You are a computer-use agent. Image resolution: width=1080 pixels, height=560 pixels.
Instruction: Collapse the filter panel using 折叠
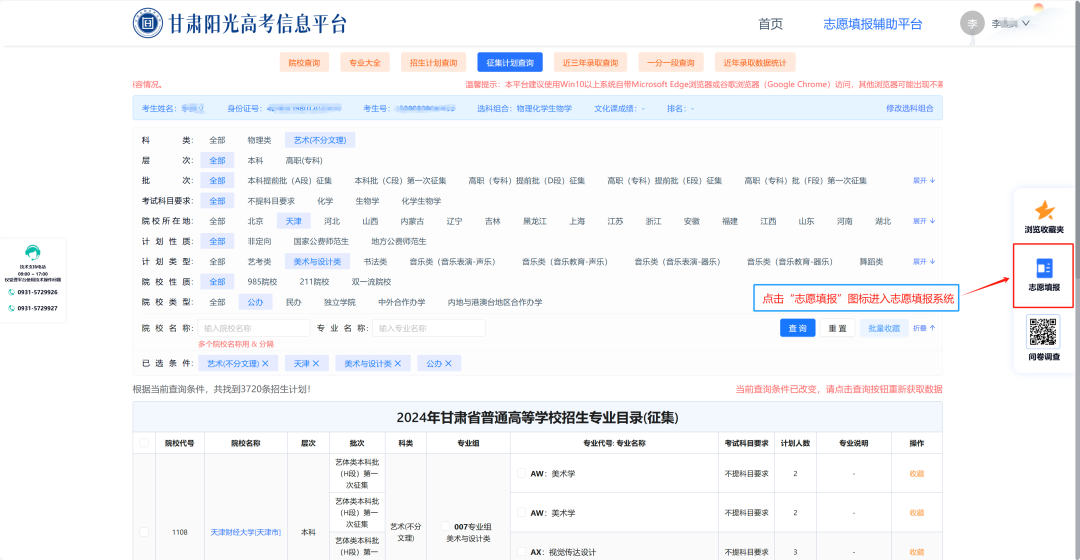click(924, 328)
